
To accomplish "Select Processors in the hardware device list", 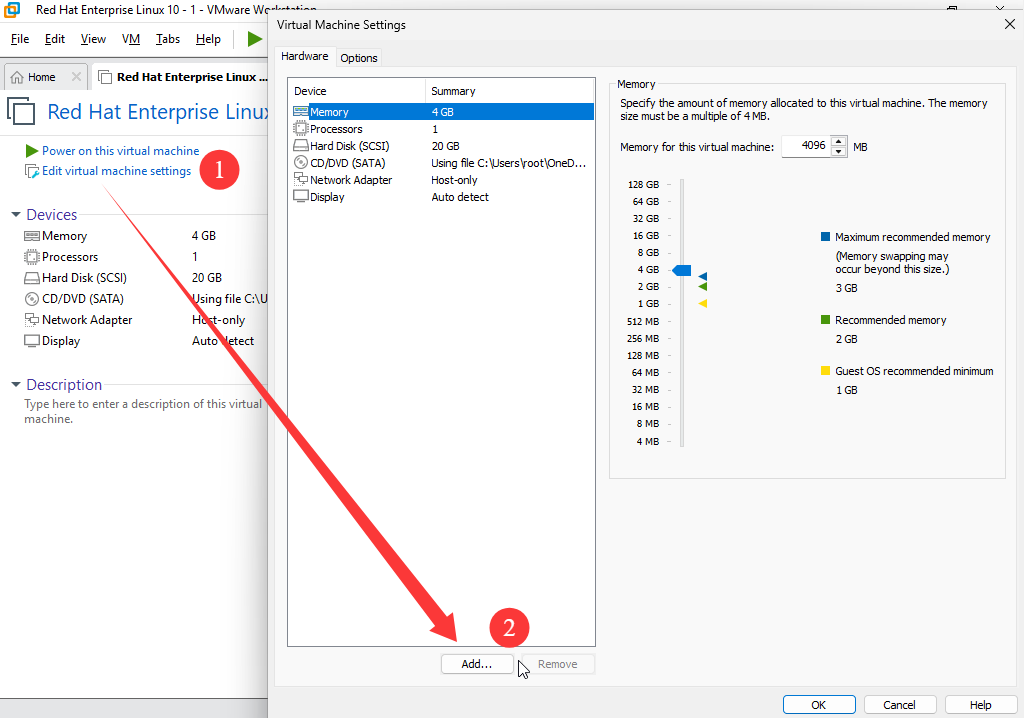I will [x=336, y=129].
